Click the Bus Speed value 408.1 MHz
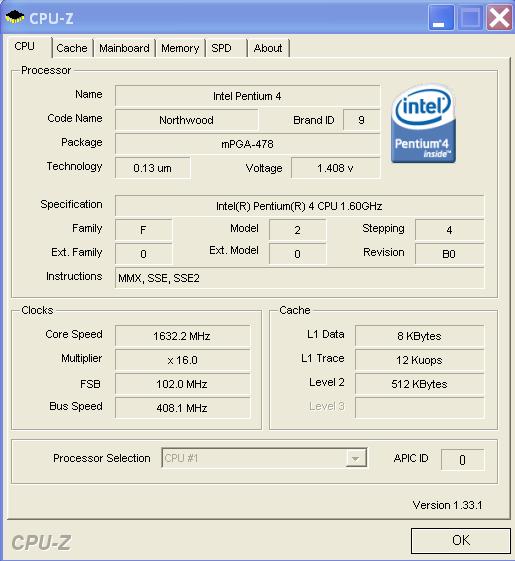Image resolution: width=515 pixels, height=561 pixels. coord(182,408)
